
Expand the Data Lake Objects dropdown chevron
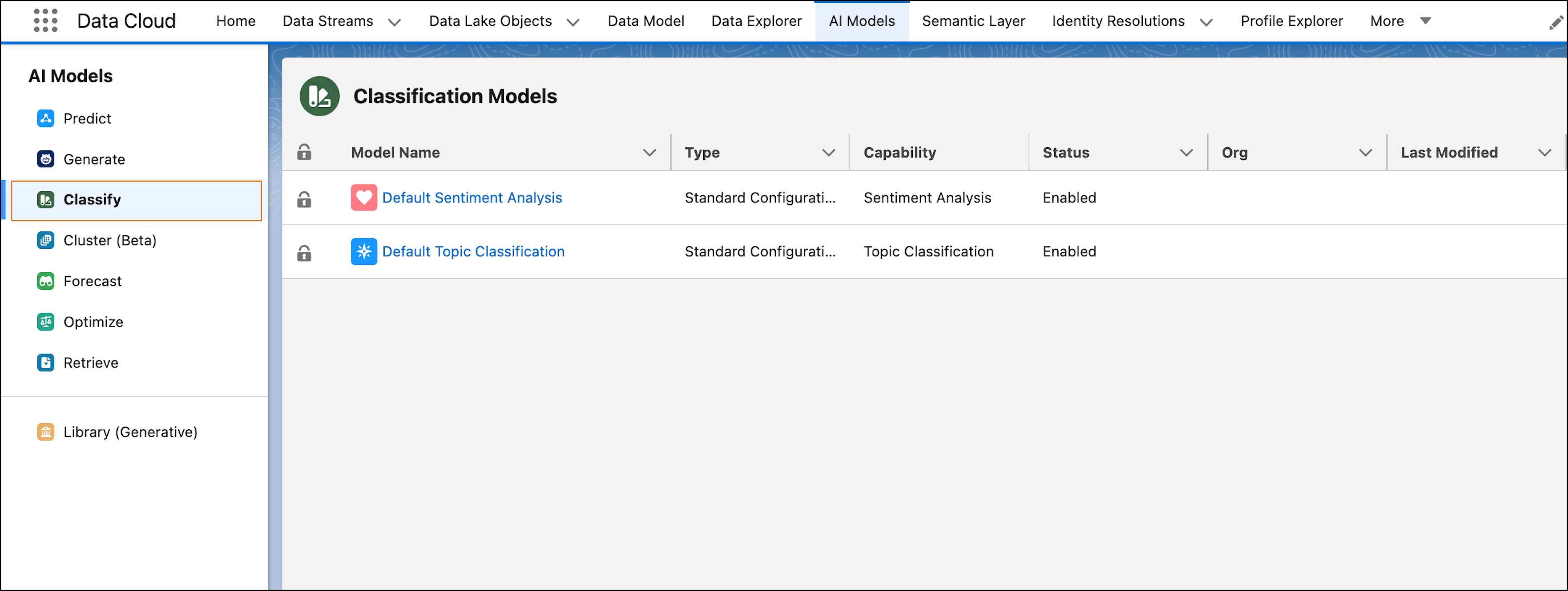pyautogui.click(x=573, y=23)
